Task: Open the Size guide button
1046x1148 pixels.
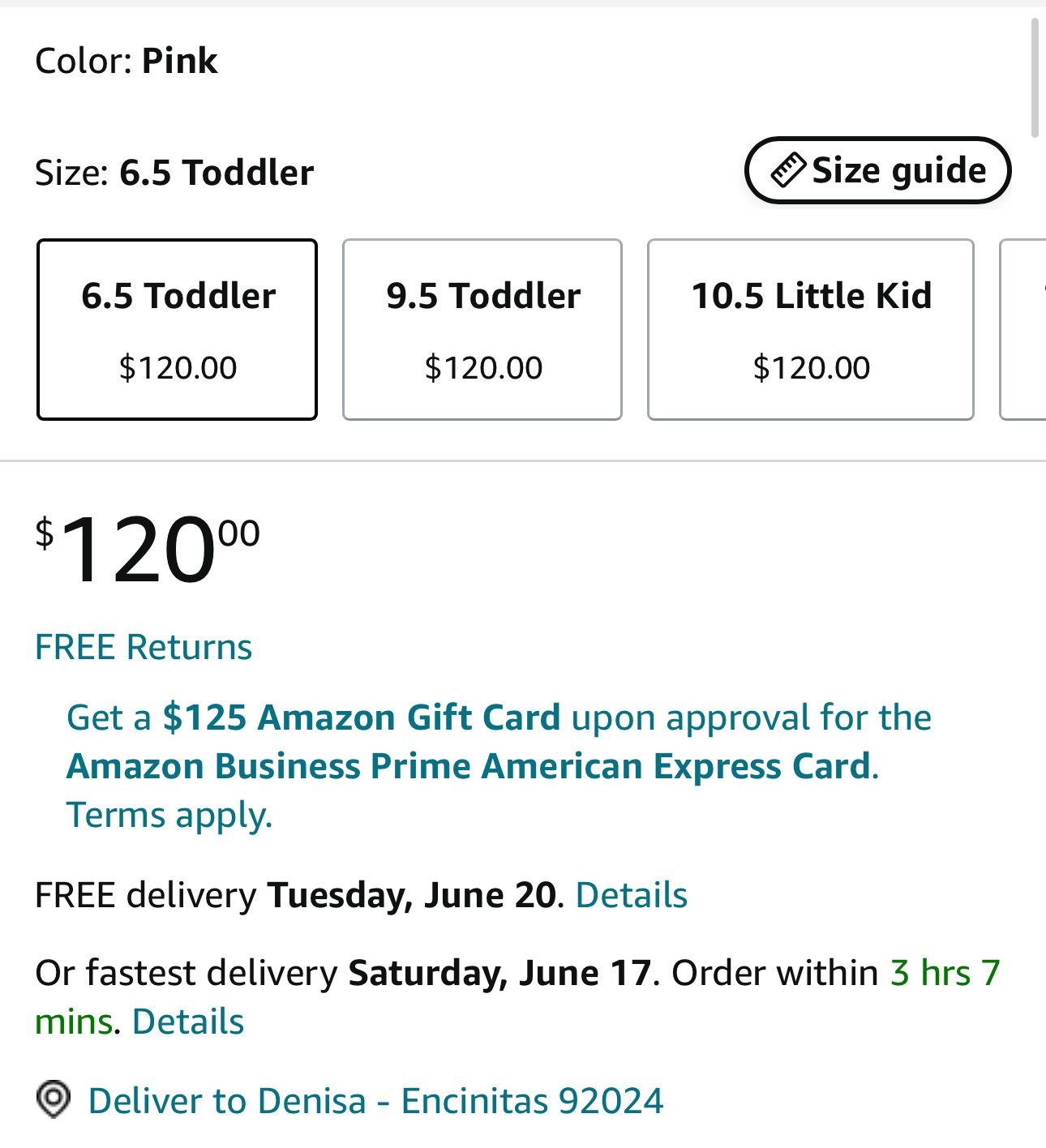Action: click(877, 170)
